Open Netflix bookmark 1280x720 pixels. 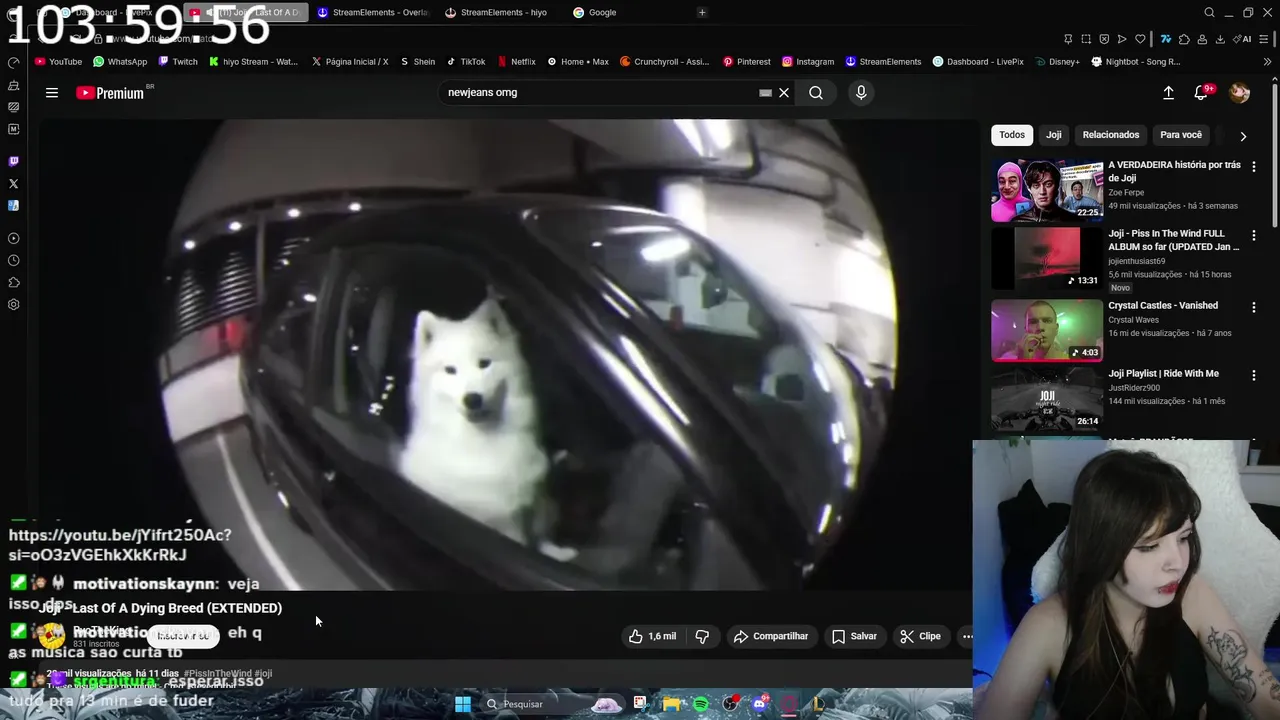[517, 62]
